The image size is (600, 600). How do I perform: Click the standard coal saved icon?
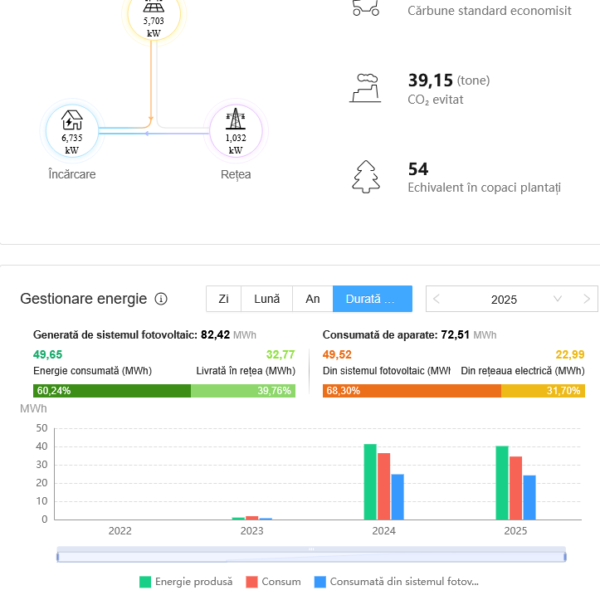[365, 8]
